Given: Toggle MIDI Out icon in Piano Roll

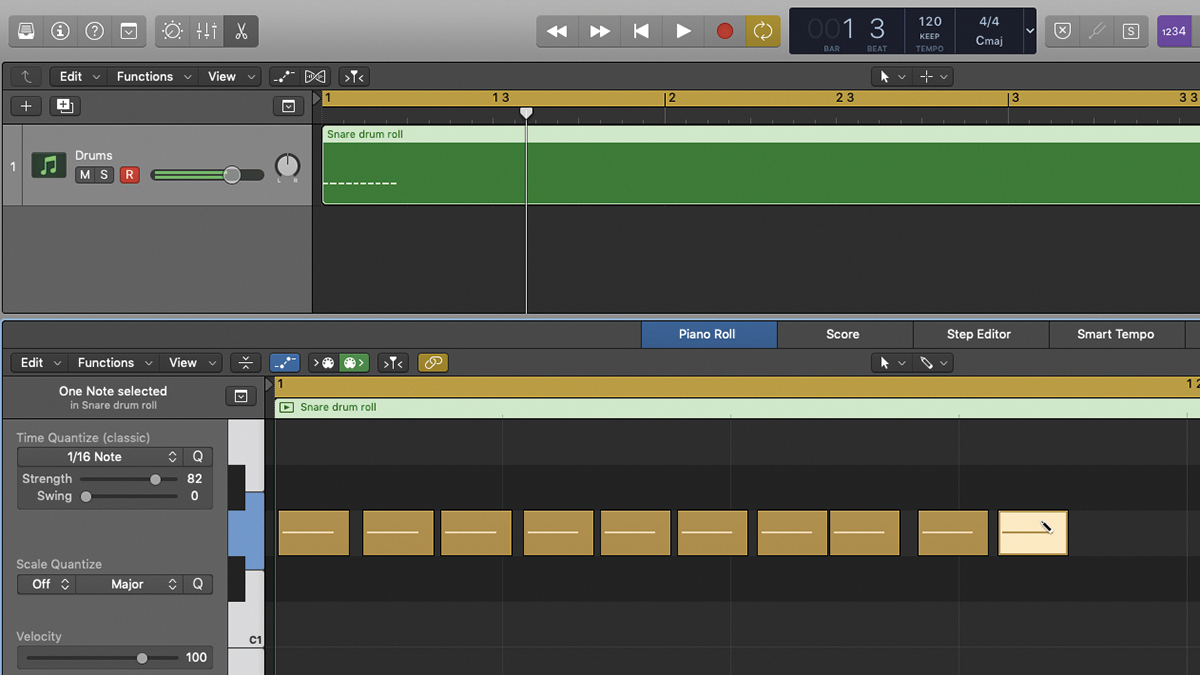Looking at the screenshot, I should coord(354,363).
